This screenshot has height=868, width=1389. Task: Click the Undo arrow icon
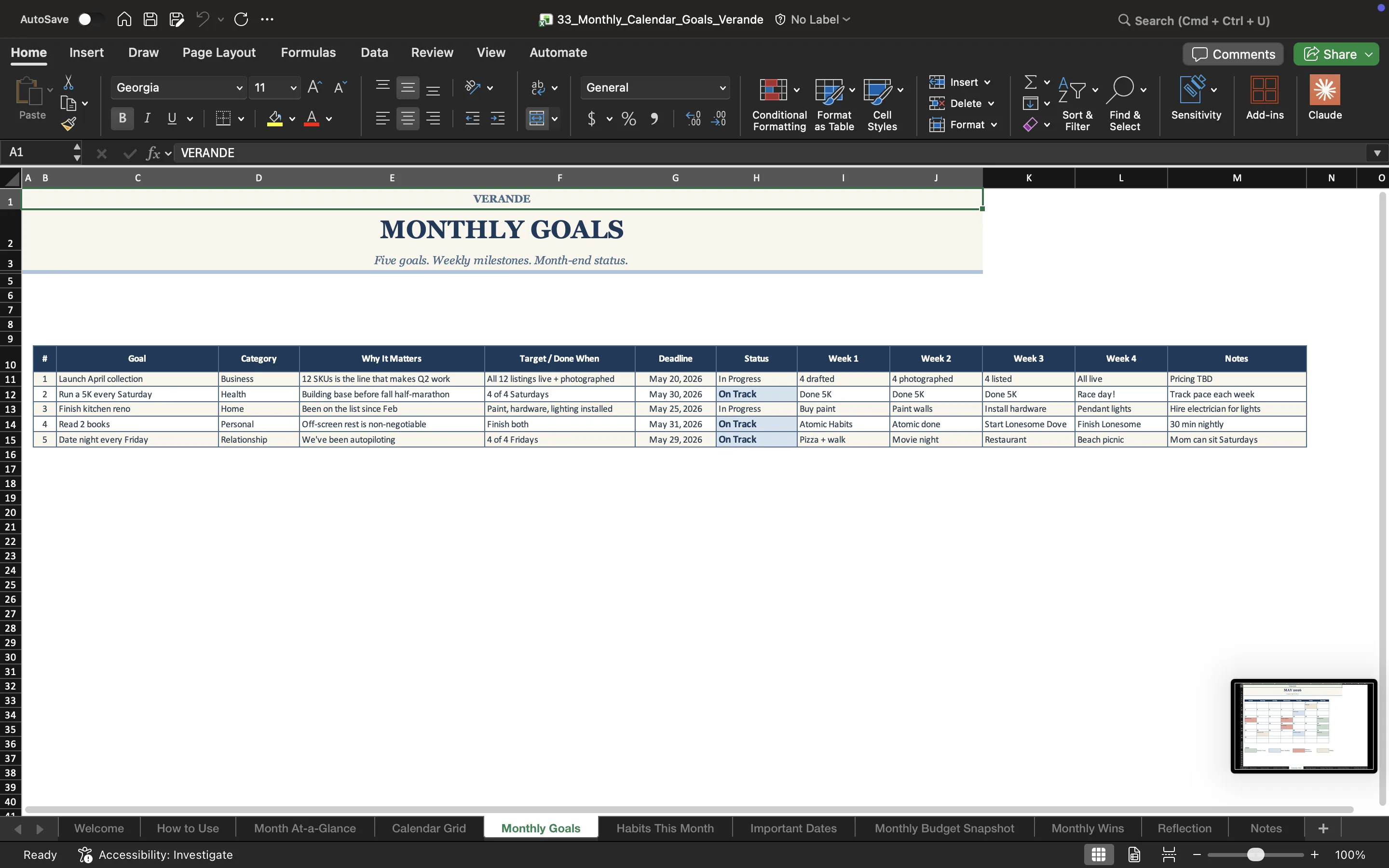coord(202,19)
